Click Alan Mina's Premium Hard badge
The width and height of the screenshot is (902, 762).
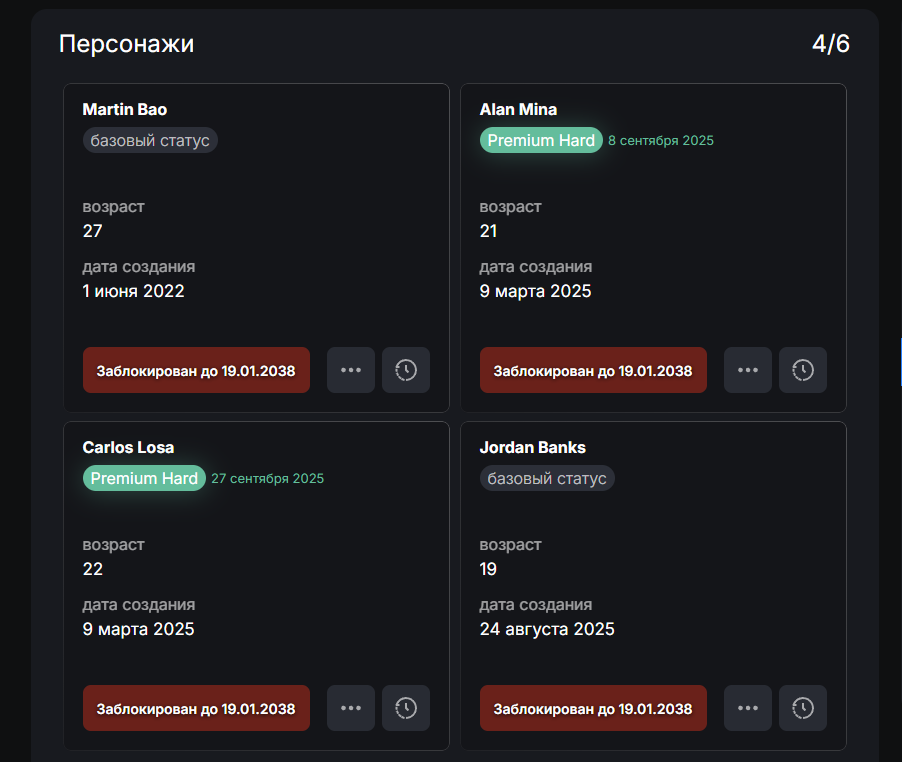tap(541, 140)
